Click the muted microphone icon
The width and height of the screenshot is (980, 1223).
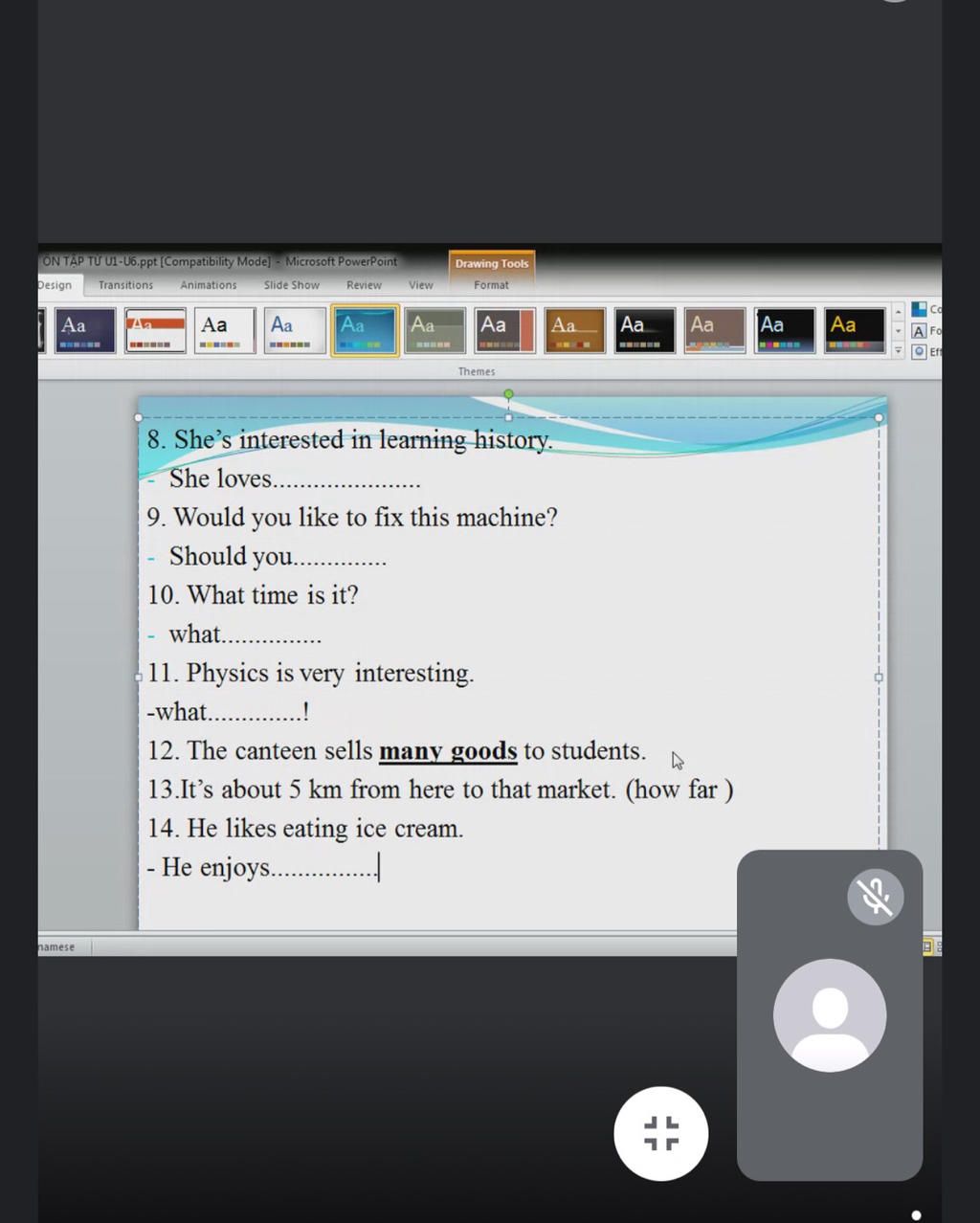coord(875,897)
